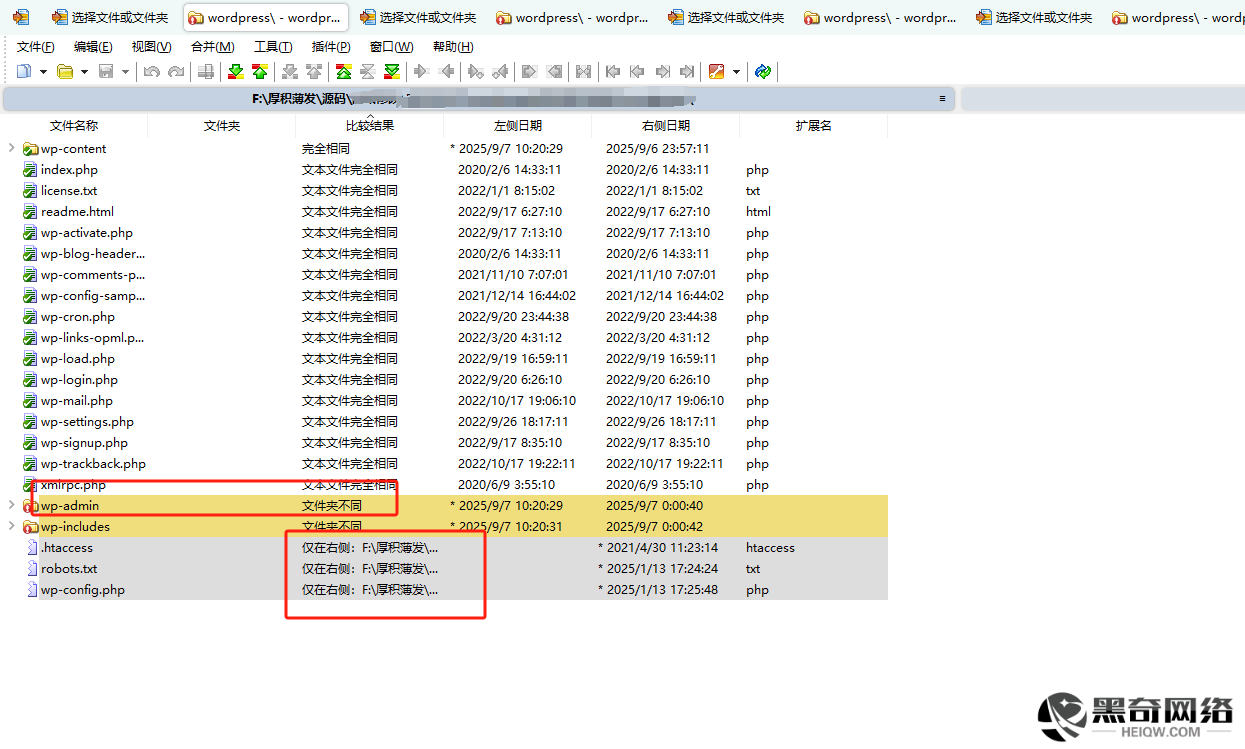The image size is (1245, 749).
Task: Sort by the 右侧日期 column header
Action: [x=666, y=126]
